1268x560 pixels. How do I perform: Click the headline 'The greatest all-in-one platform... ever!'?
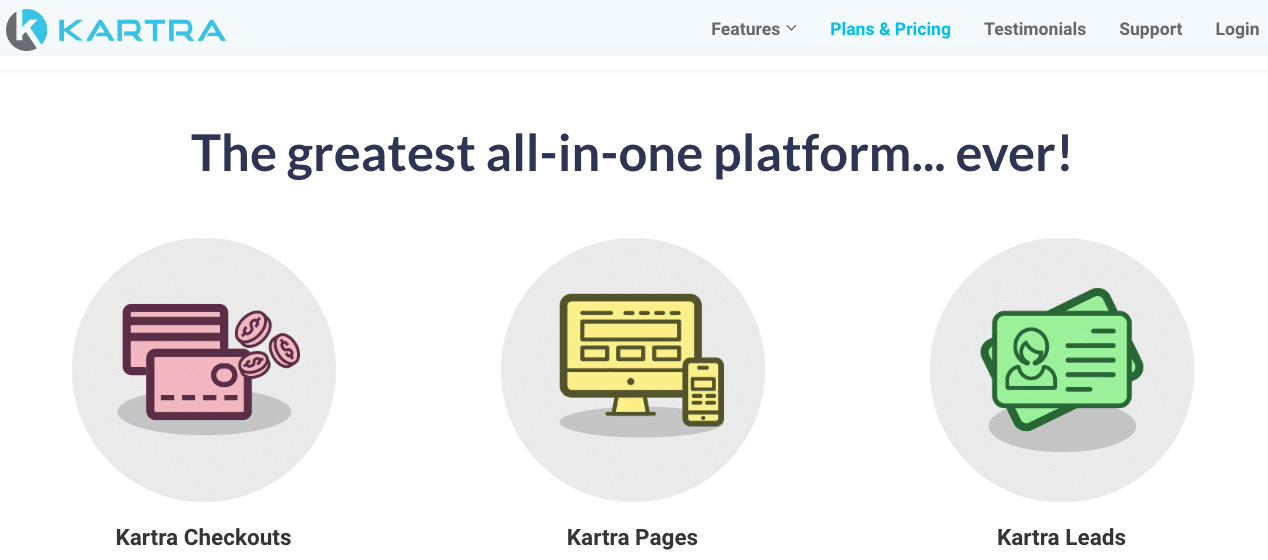(632, 153)
